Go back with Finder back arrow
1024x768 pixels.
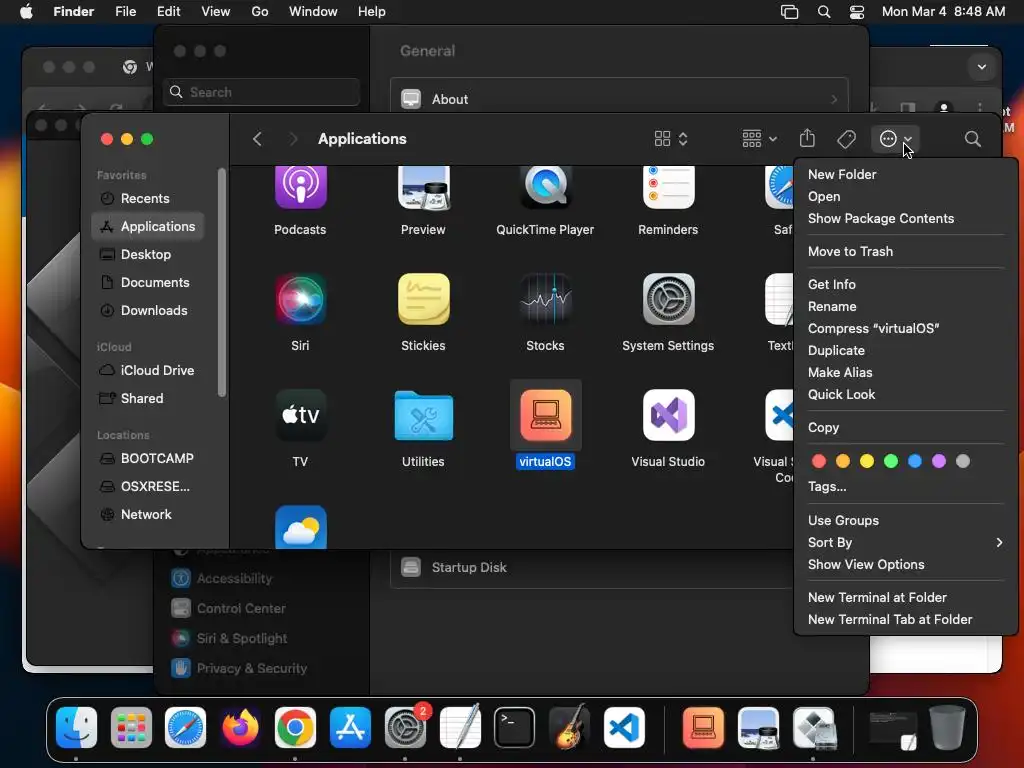coord(257,139)
